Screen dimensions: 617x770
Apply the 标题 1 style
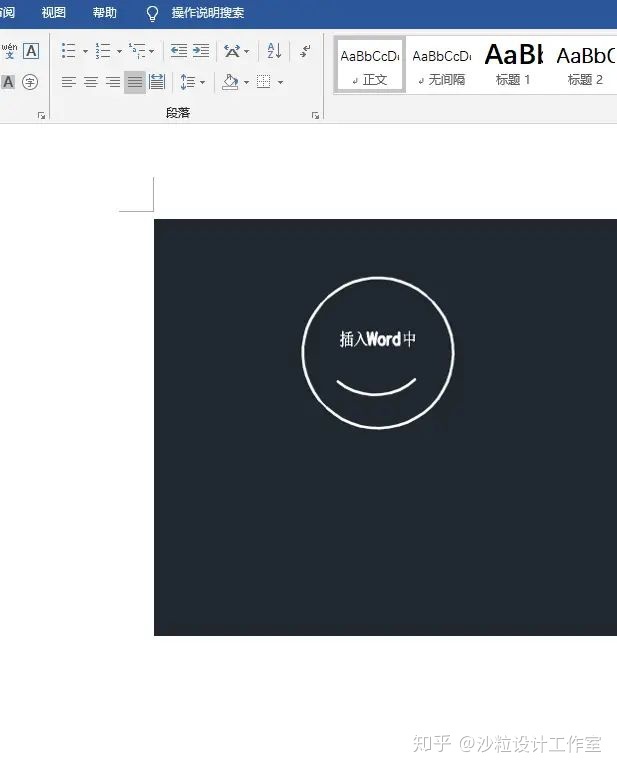[513, 64]
